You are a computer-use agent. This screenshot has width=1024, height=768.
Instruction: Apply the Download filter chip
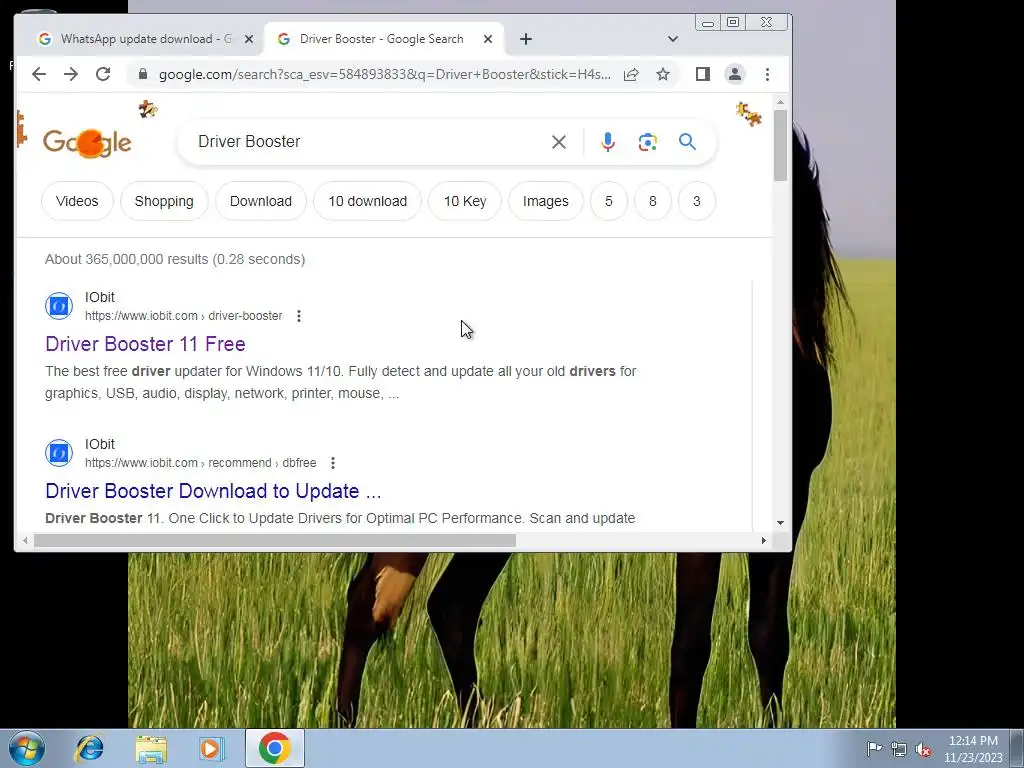pyautogui.click(x=261, y=201)
